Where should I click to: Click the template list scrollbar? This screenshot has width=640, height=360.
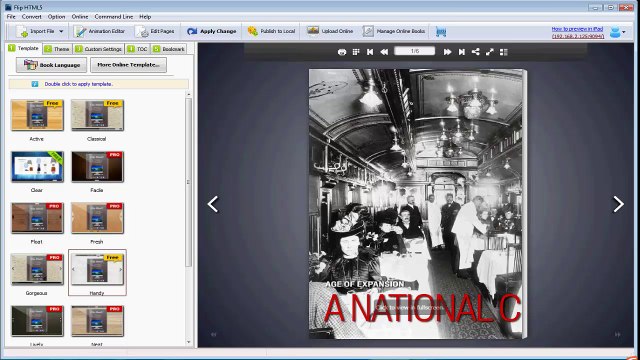(x=189, y=182)
